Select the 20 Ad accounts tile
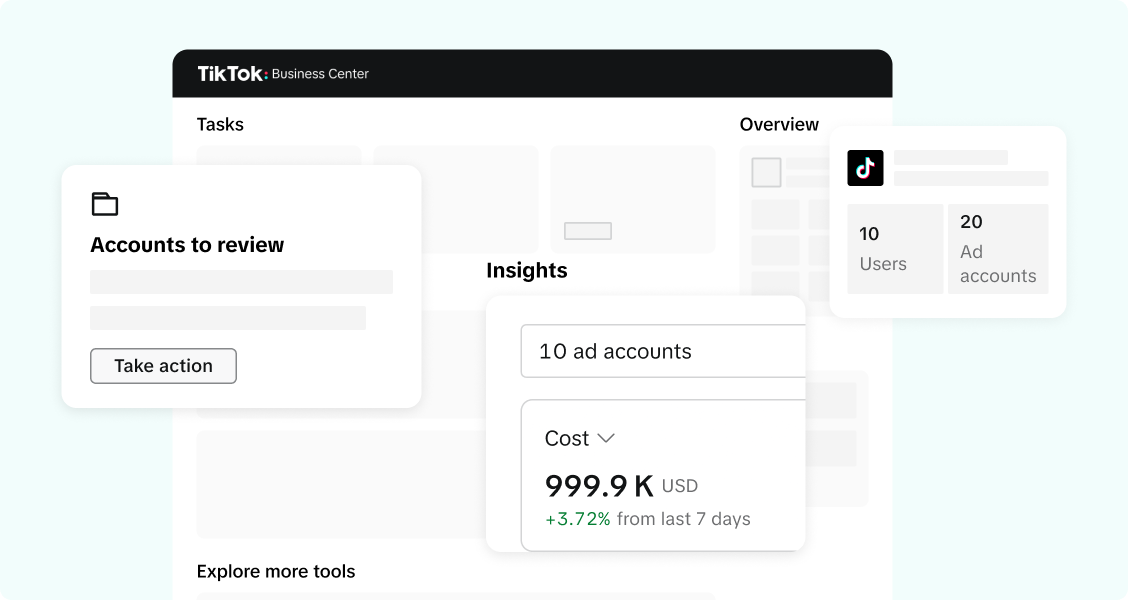The image size is (1128, 600). coord(998,249)
